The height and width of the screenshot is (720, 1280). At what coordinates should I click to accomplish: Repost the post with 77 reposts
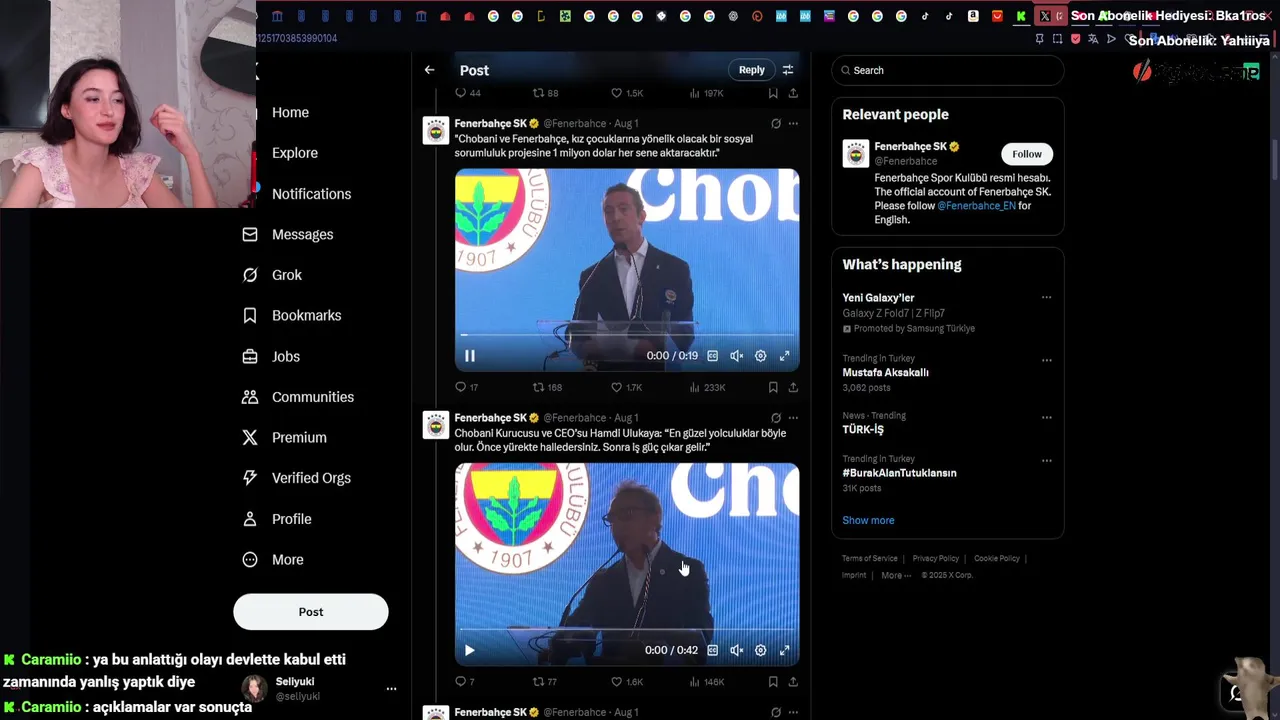(545, 682)
